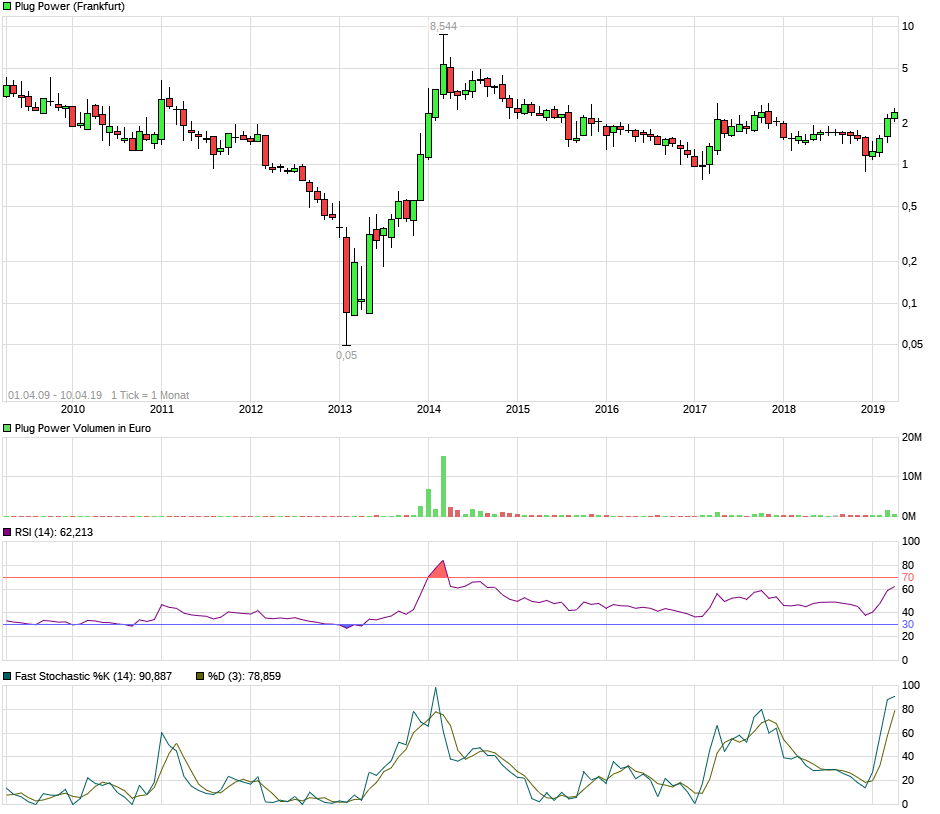Click the 2019 year axis label
Screen dimensions: 940x814
point(873,409)
